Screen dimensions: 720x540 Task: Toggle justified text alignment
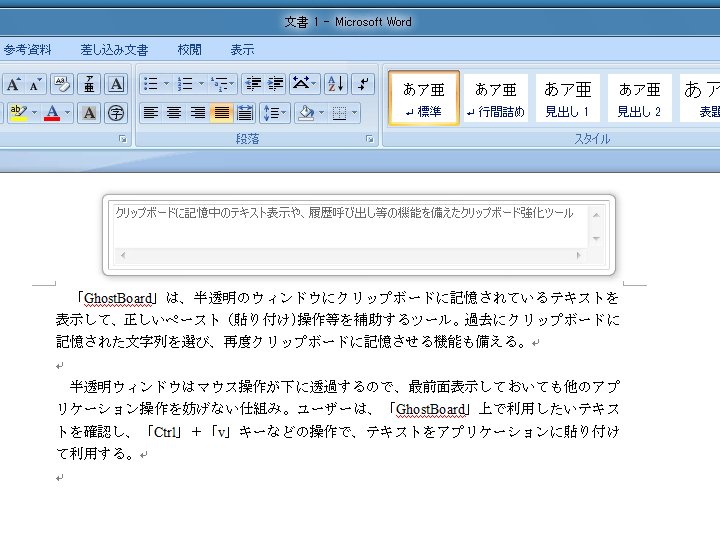click(x=222, y=112)
